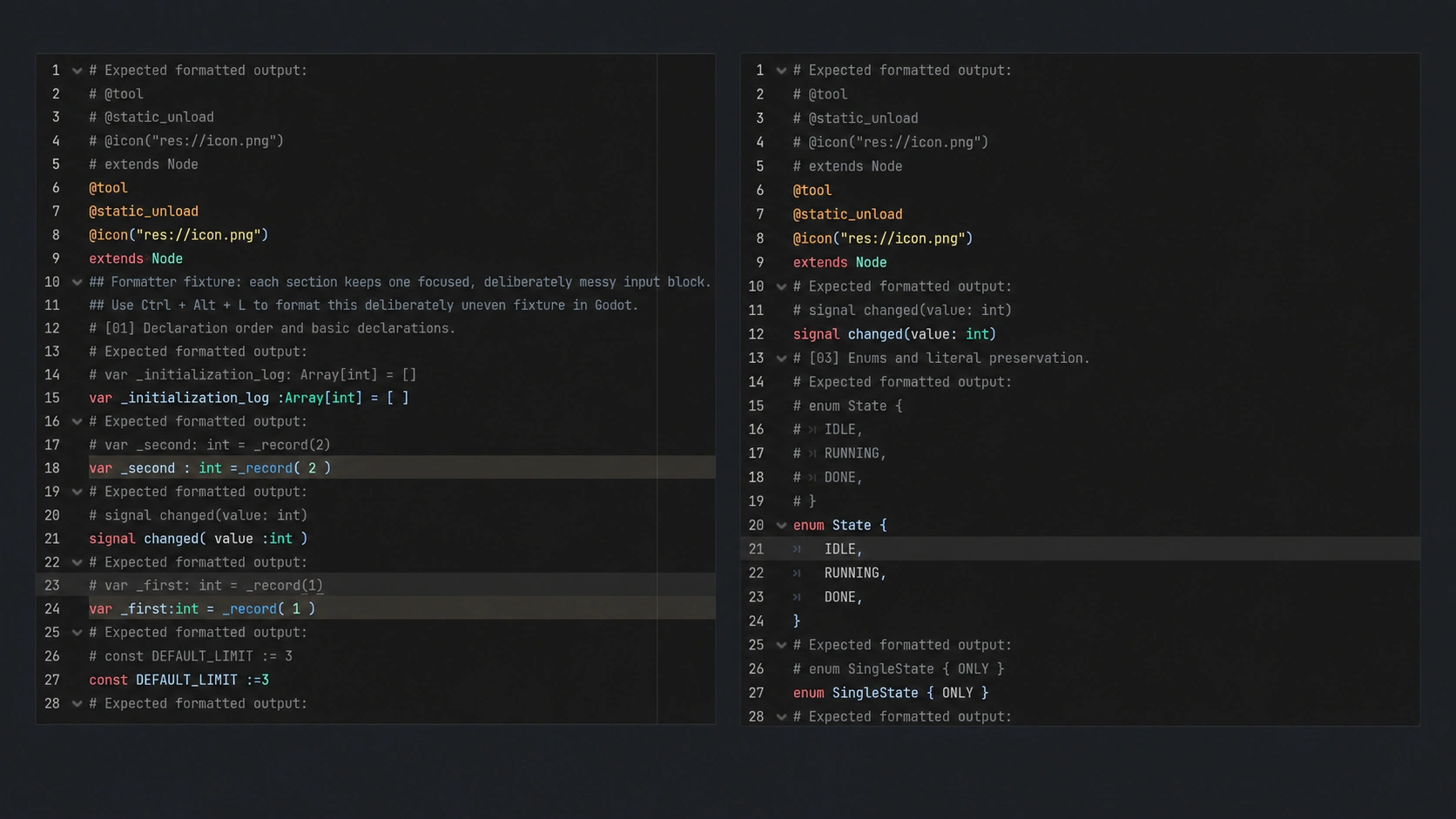
Task: Collapse fold chevron on line 25, right pane
Action: 781,645
